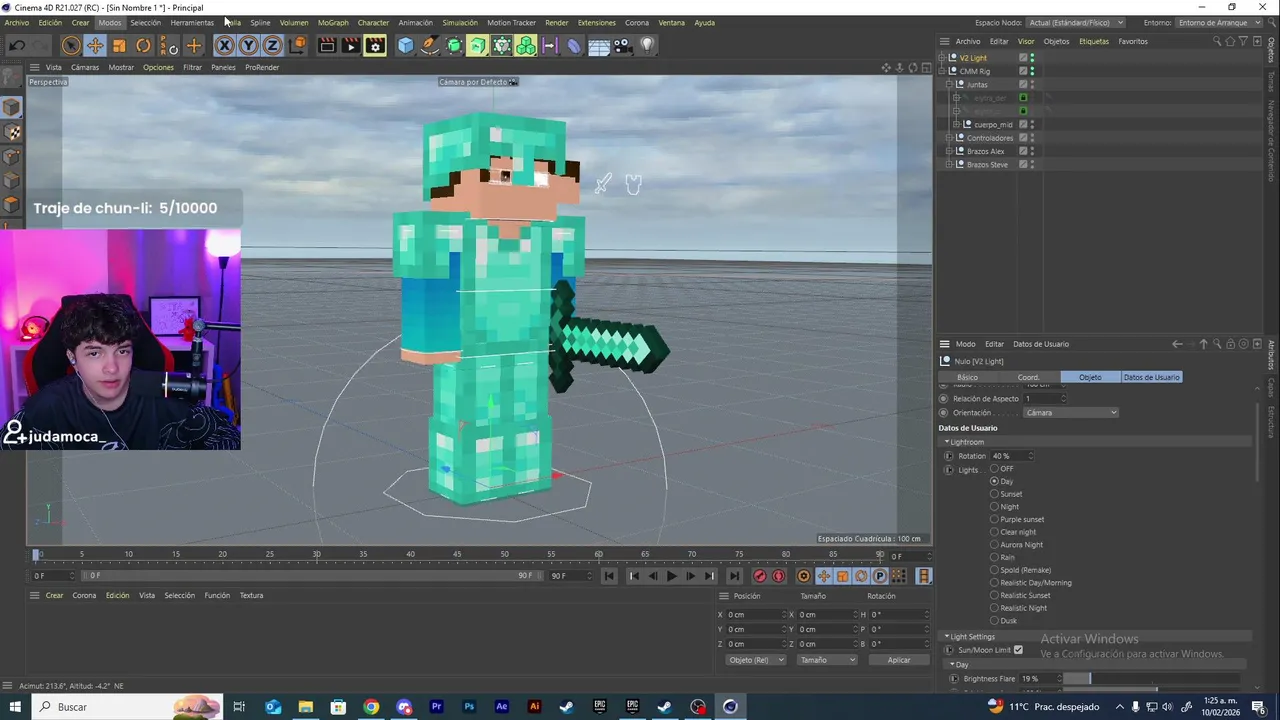Collapse the Juntas object group
This screenshot has width=1280, height=720.
click(949, 84)
